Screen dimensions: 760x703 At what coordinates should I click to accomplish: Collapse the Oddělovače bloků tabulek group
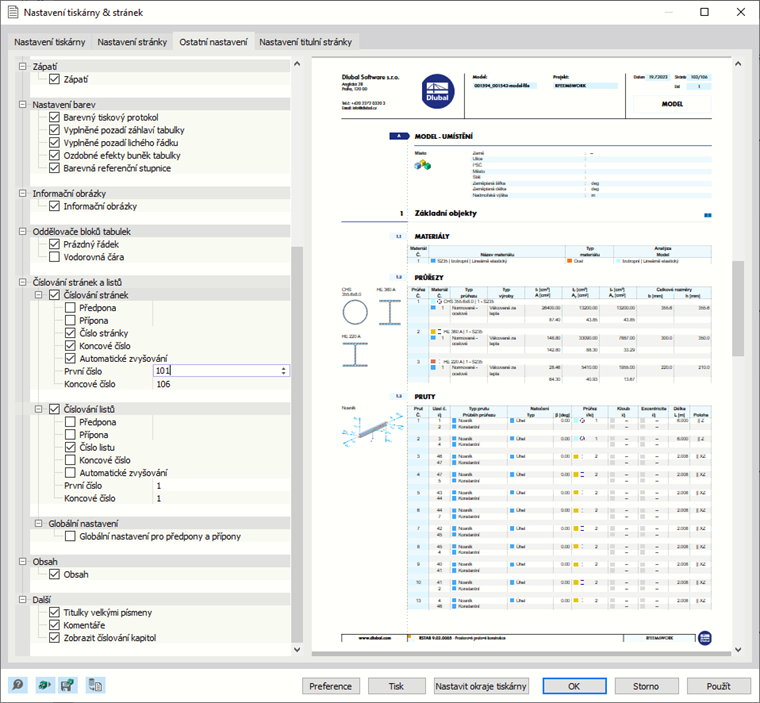coord(22,231)
